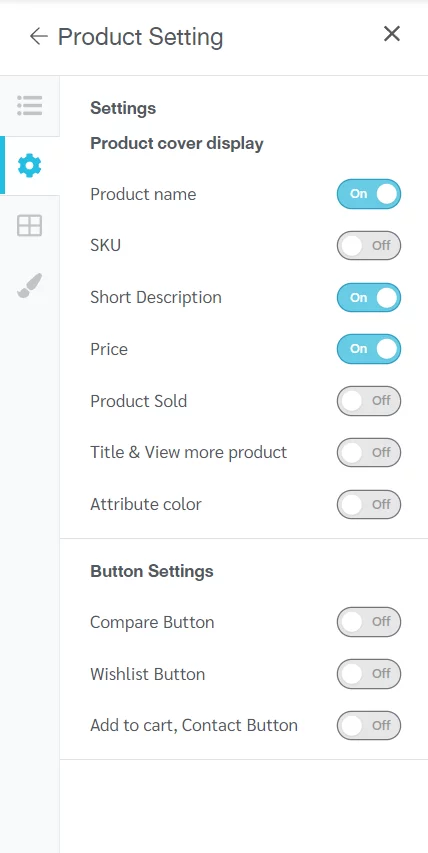The image size is (428, 853).
Task: Switch on Add to cart, Contact Button
Action: [x=369, y=726]
